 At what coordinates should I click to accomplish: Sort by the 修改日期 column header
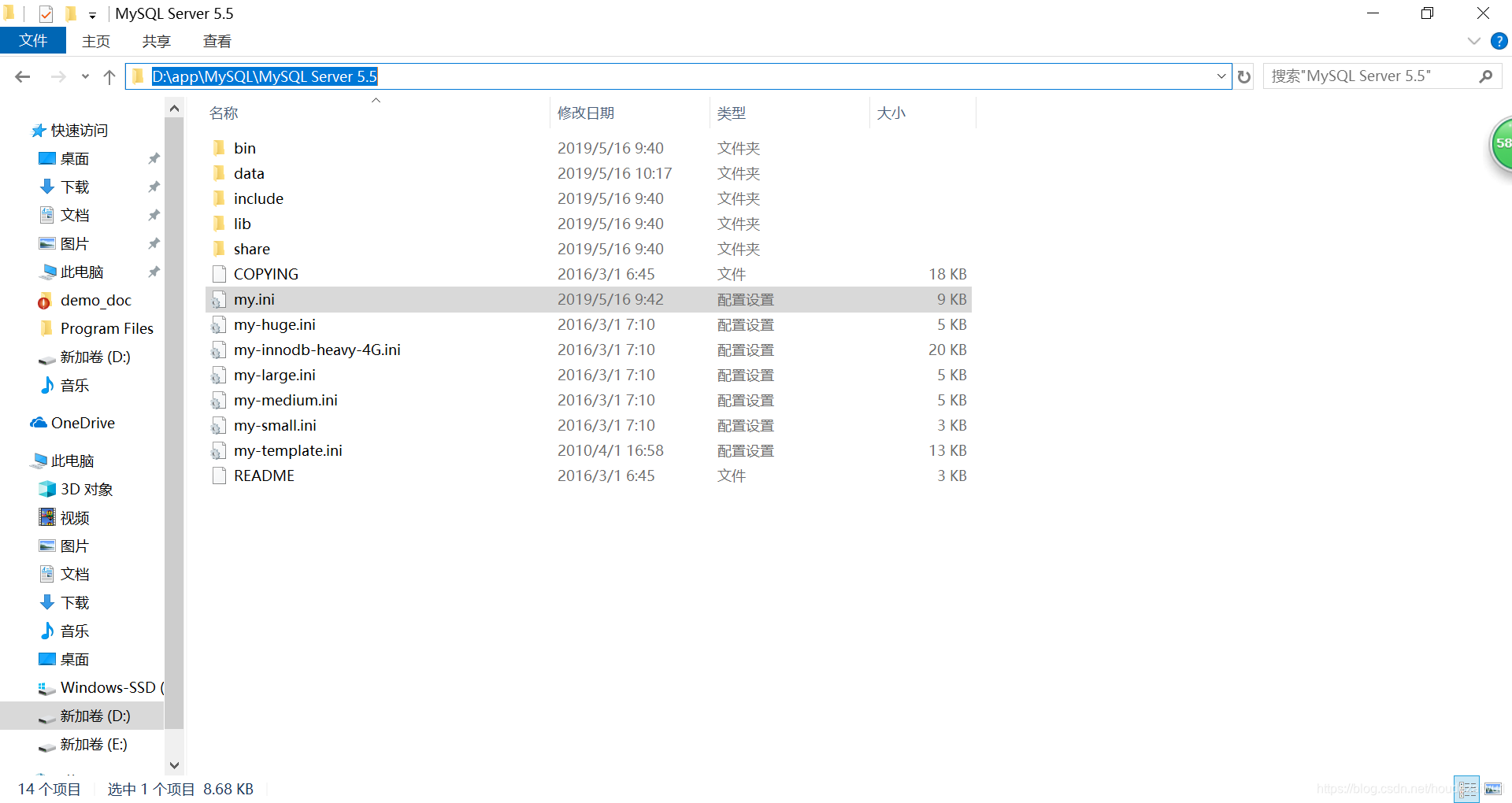click(x=586, y=113)
